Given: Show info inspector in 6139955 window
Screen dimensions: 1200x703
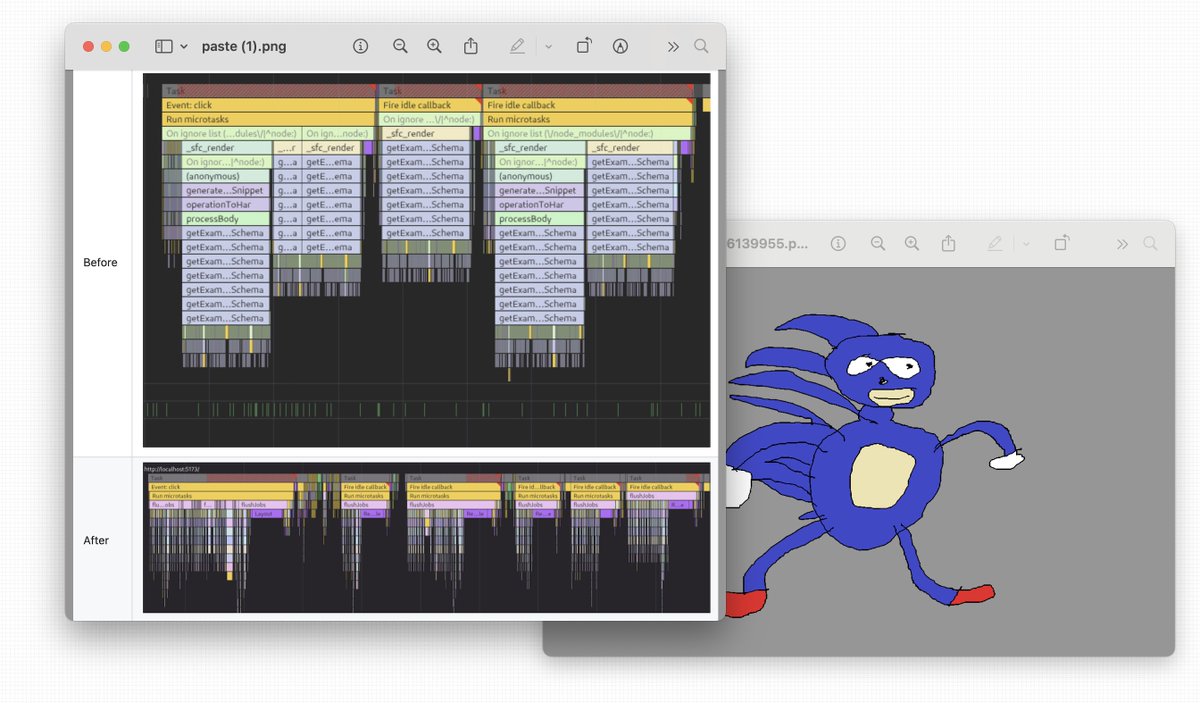Looking at the screenshot, I should (838, 244).
